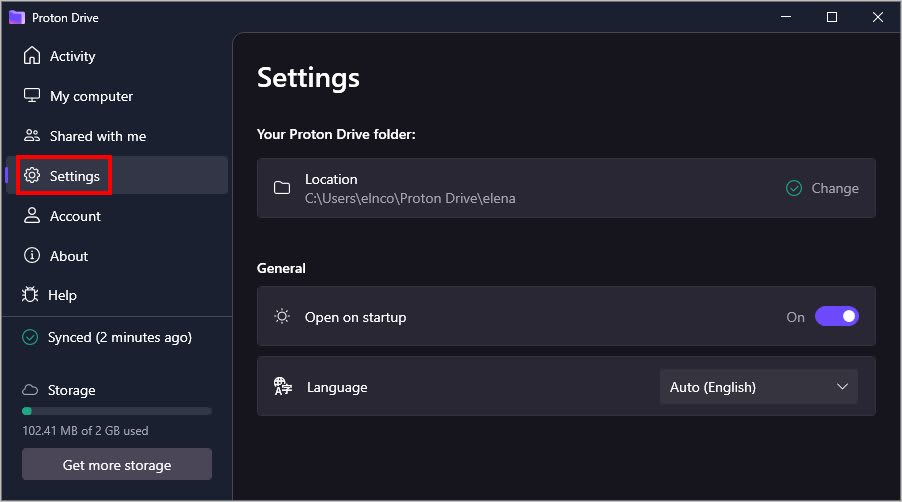
Task: Click the About info icon
Action: tap(32, 255)
